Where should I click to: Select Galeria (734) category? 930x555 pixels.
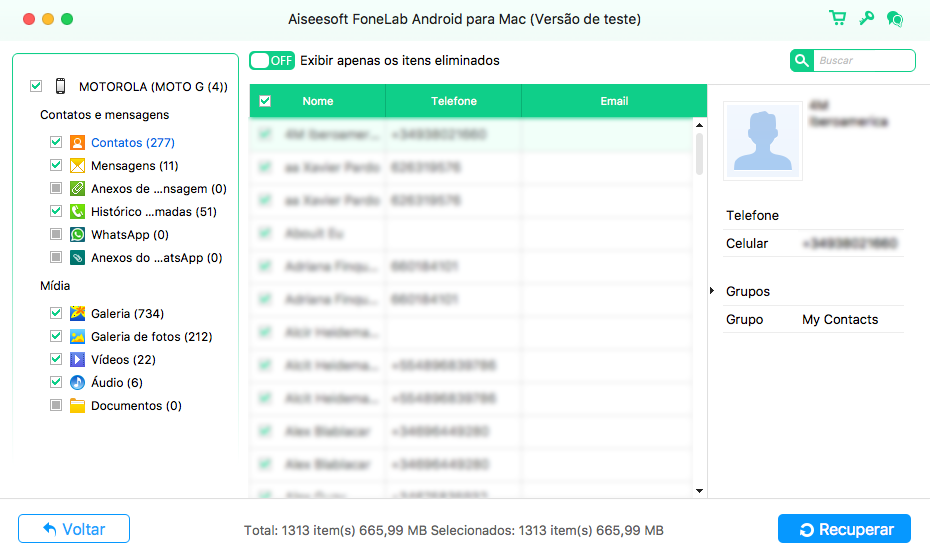click(128, 314)
